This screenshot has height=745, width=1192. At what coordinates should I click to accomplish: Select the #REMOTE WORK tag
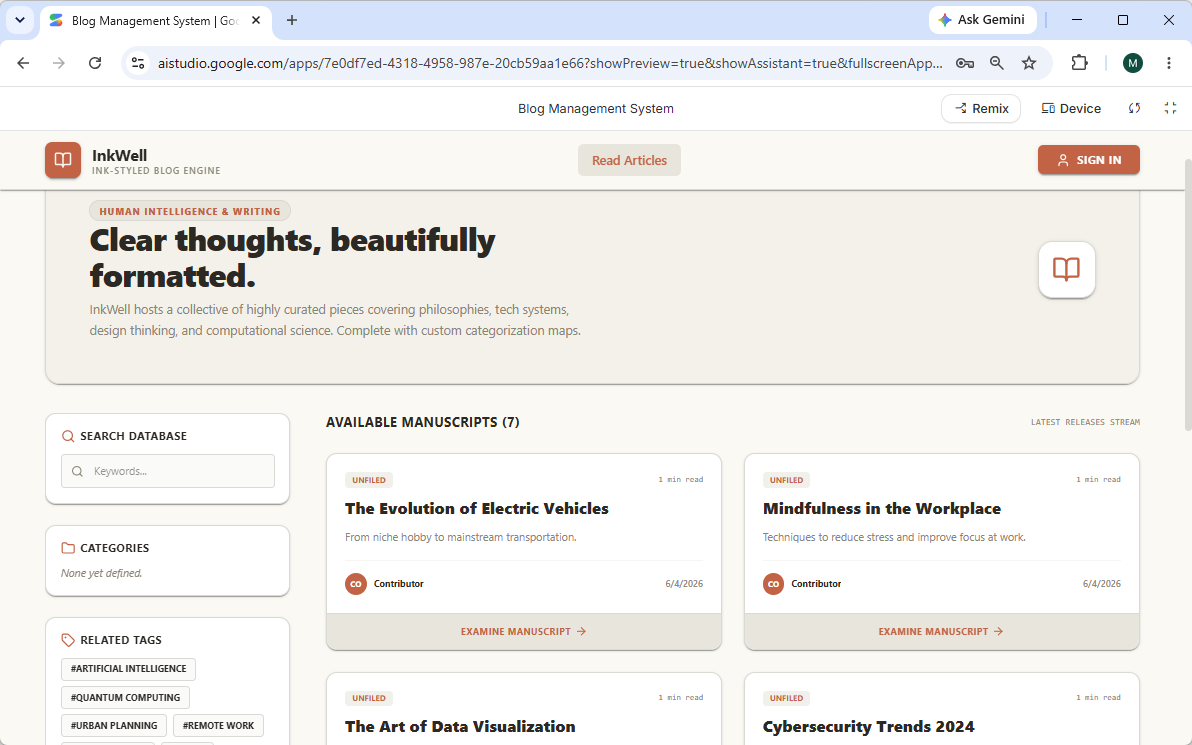218,725
